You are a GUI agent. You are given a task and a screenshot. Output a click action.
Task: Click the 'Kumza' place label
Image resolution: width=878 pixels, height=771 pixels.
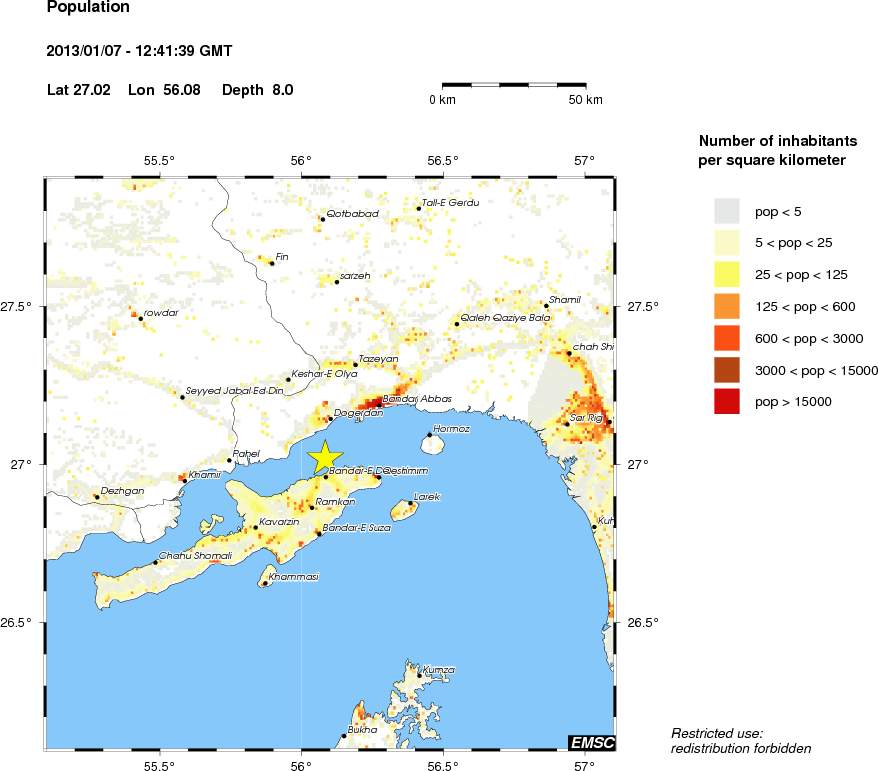pos(438,670)
